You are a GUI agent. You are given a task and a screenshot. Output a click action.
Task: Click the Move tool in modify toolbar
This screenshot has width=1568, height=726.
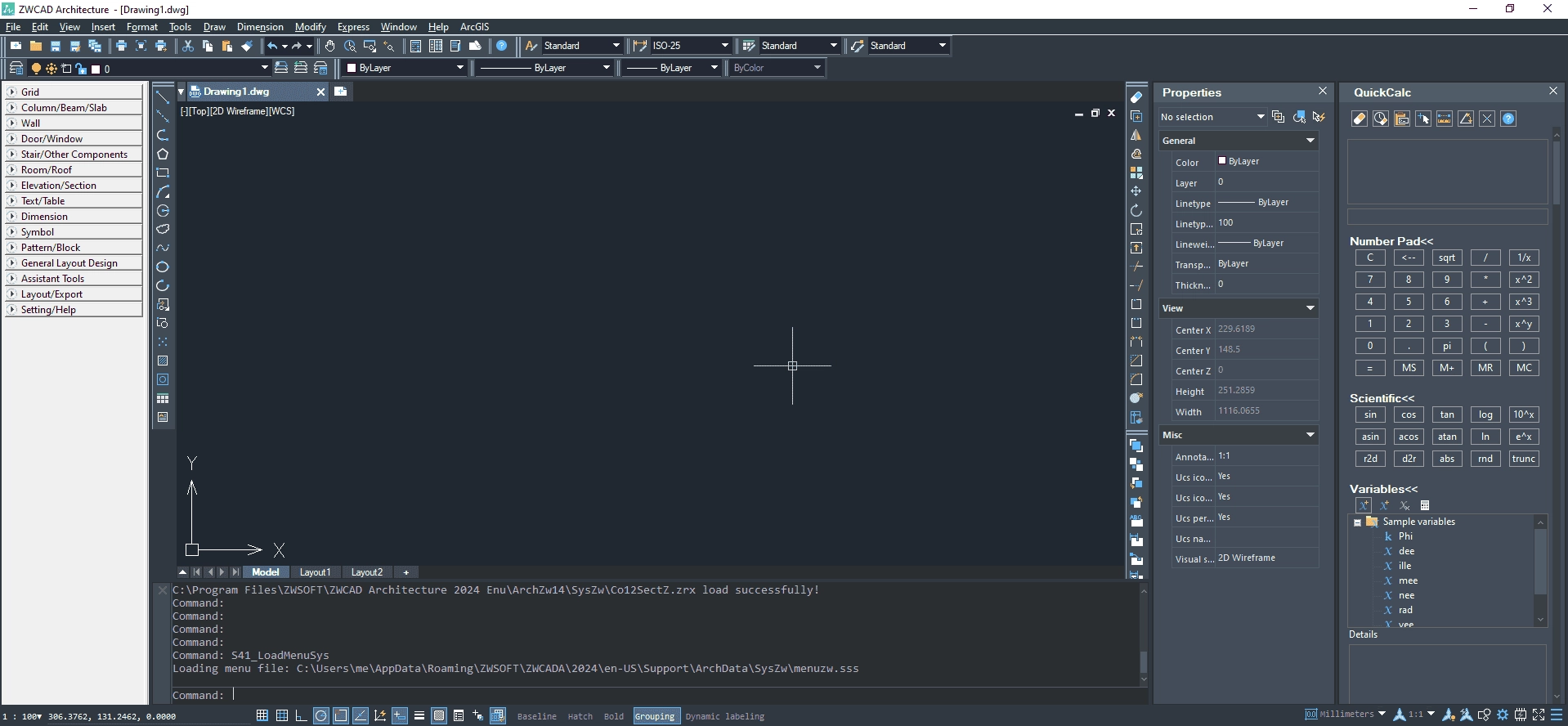1136,191
